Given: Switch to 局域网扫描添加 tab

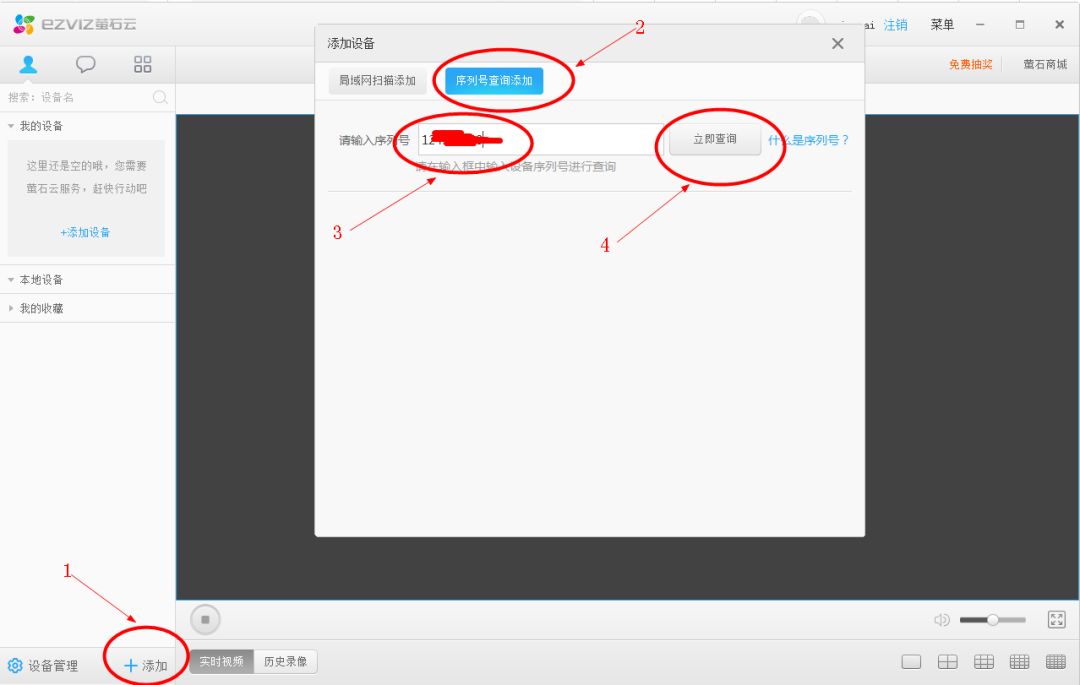Looking at the screenshot, I should coord(377,81).
